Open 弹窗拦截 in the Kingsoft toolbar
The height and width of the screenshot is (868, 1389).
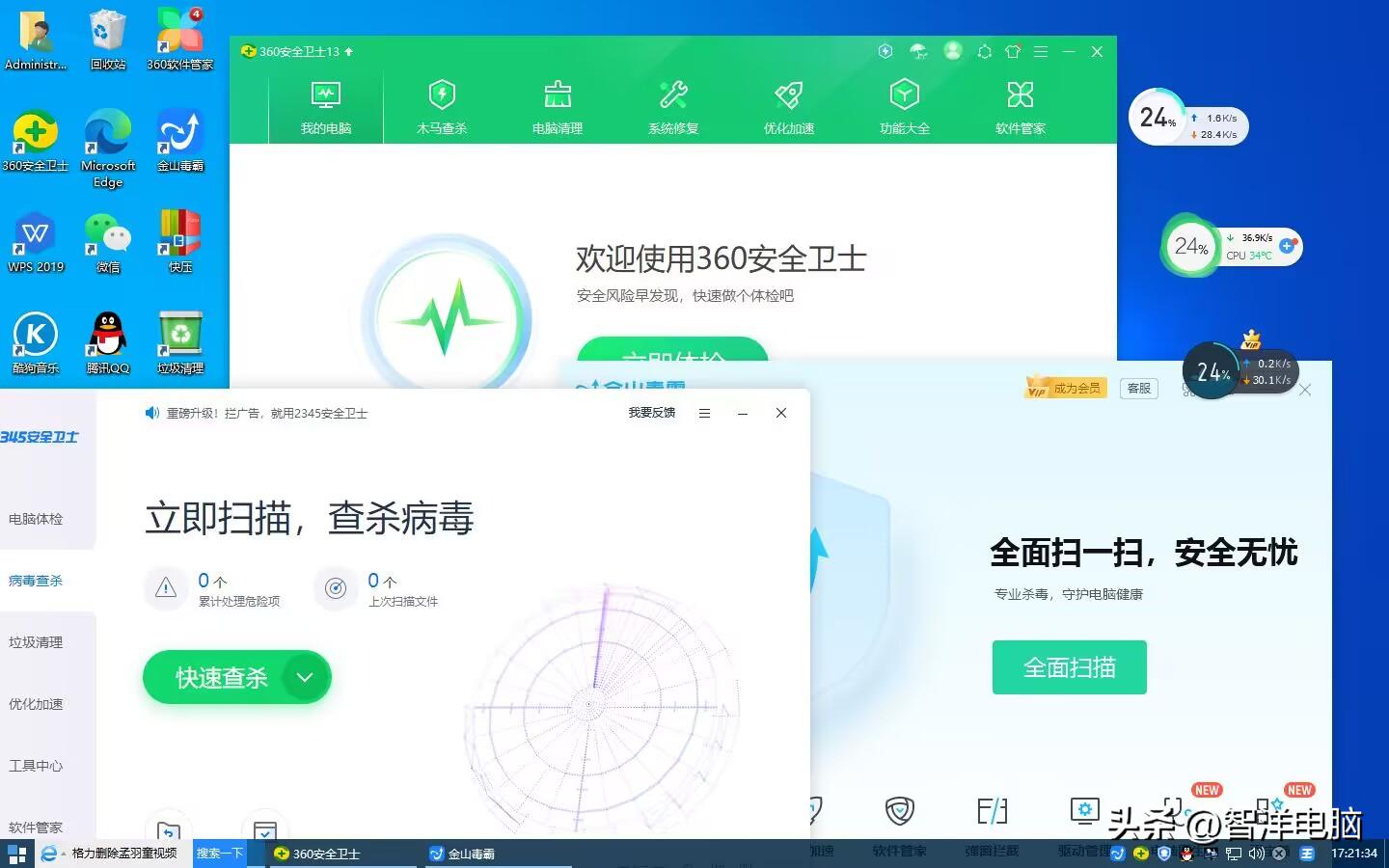click(992, 825)
